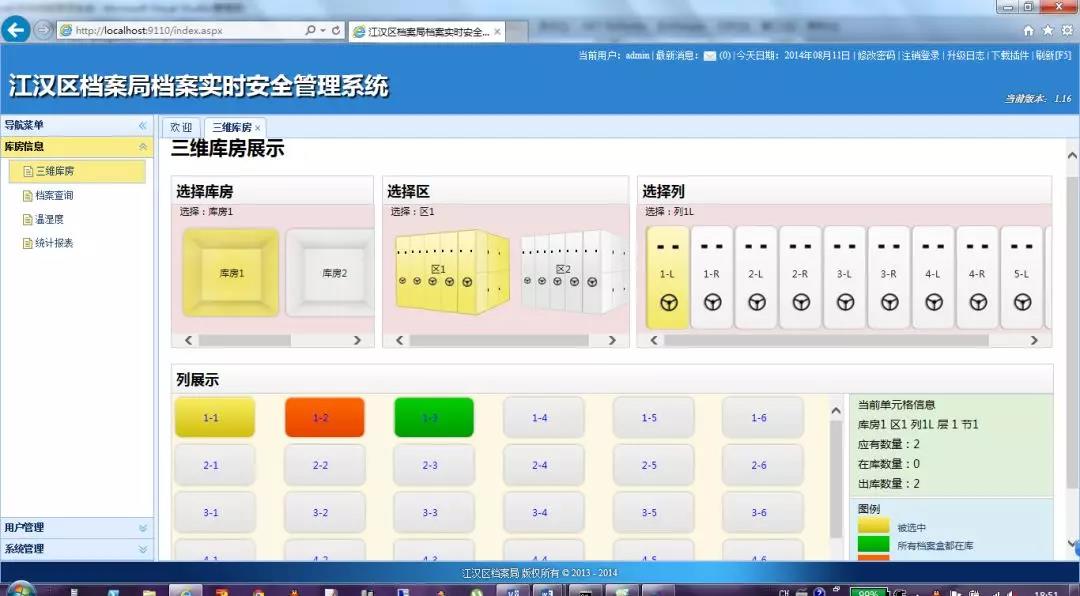The width and height of the screenshot is (1080, 596).
Task: Select column 1-R shelf icon
Action: 712,278
